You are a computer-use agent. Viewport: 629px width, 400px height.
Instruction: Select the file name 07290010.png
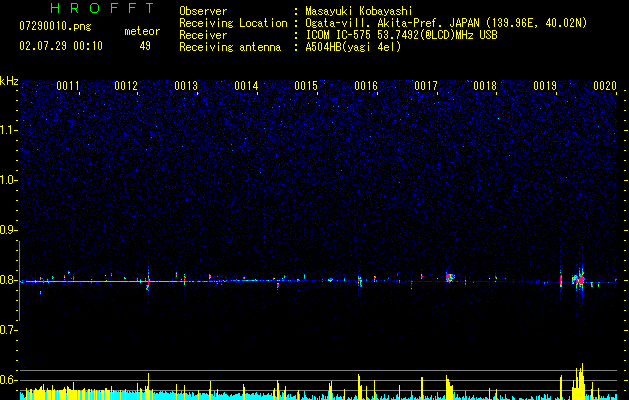coord(55,27)
